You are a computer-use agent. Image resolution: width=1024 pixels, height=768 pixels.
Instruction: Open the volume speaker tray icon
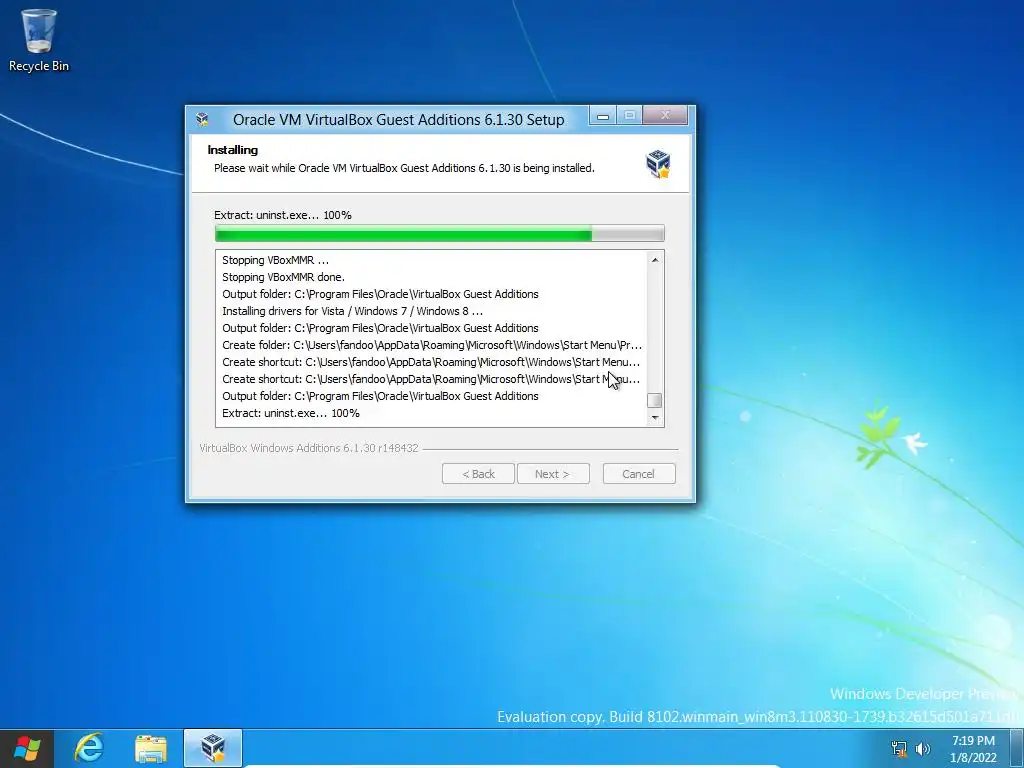(x=923, y=748)
